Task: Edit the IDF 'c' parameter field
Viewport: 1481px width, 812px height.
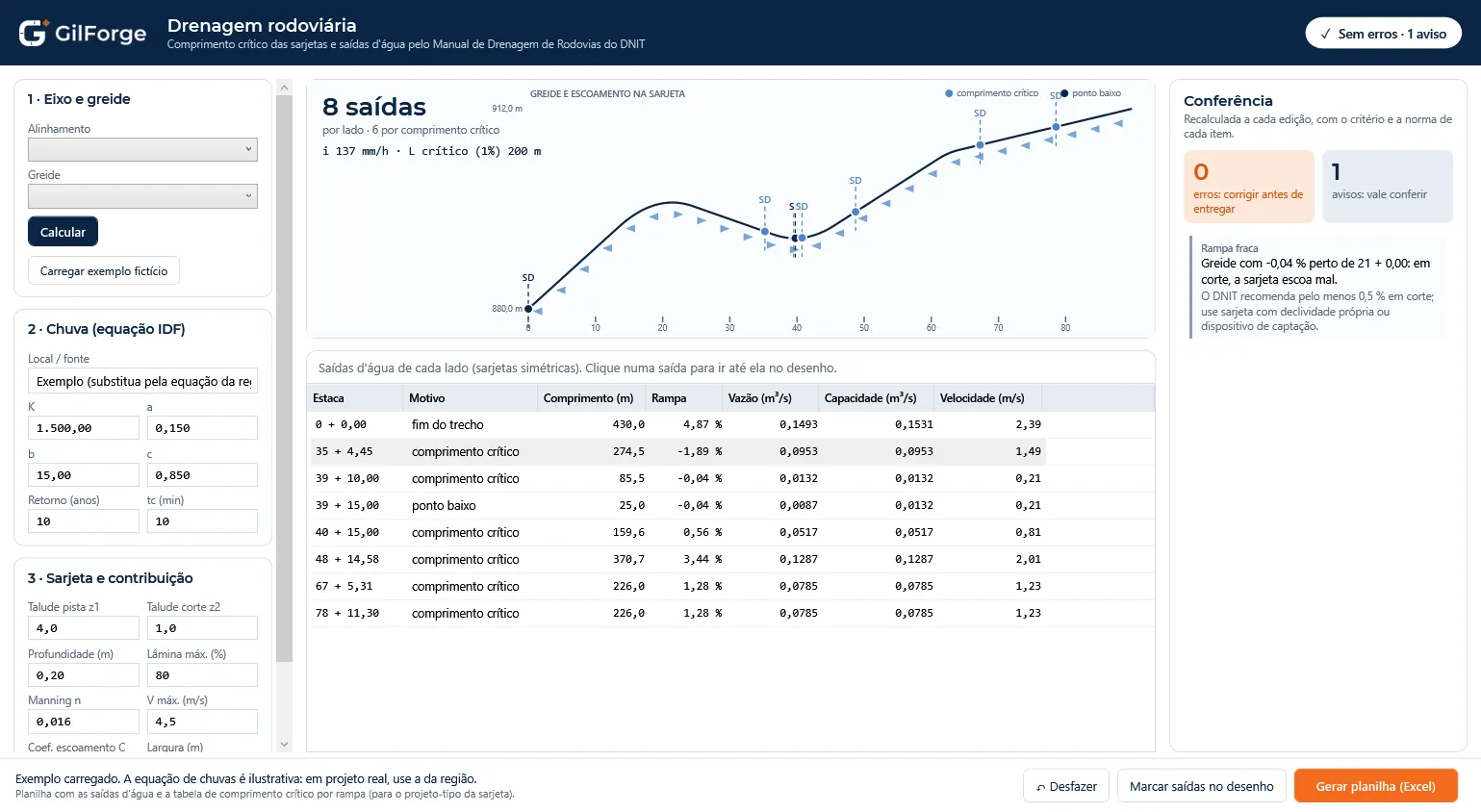Action: pyautogui.click(x=202, y=475)
